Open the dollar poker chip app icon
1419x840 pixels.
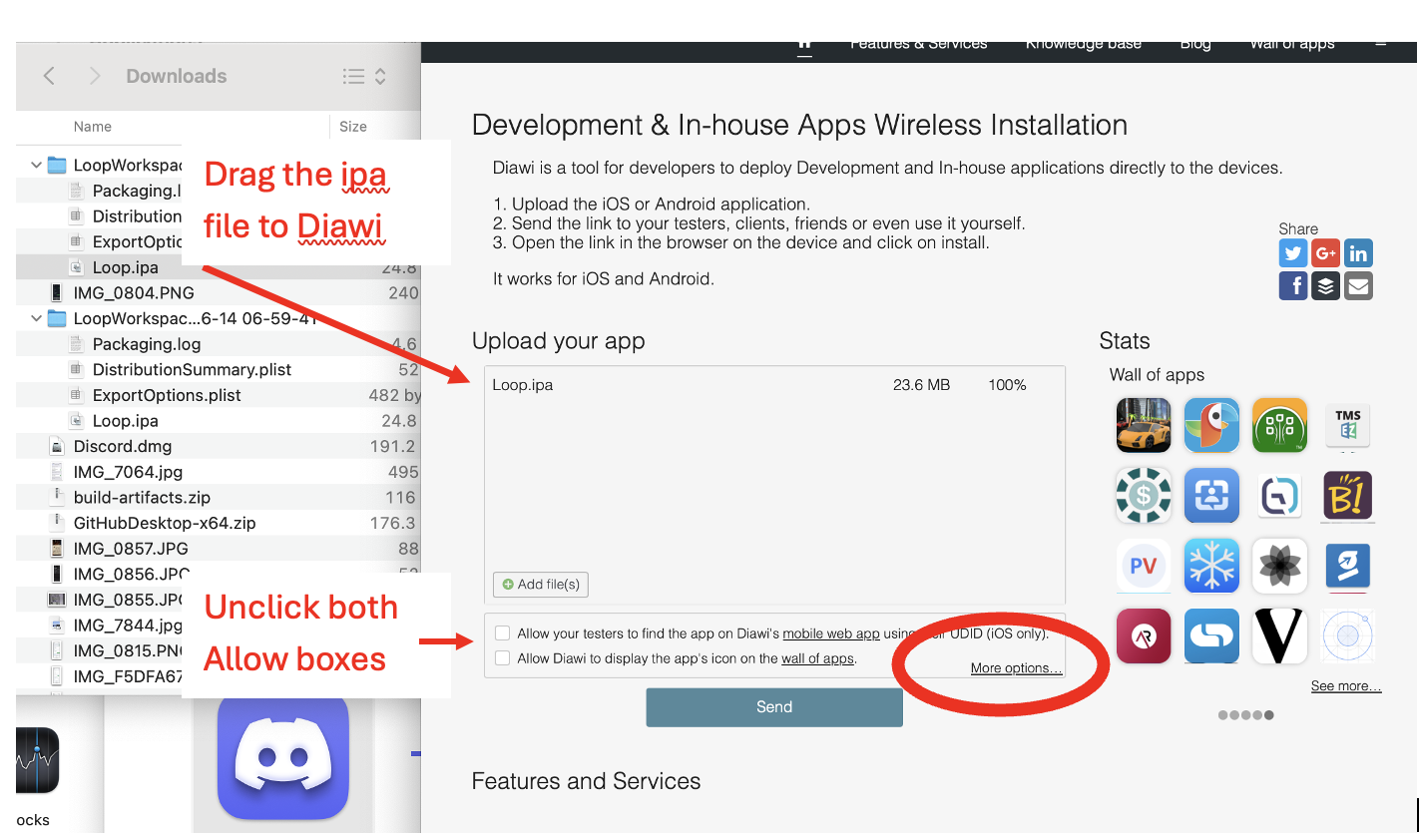point(1144,495)
